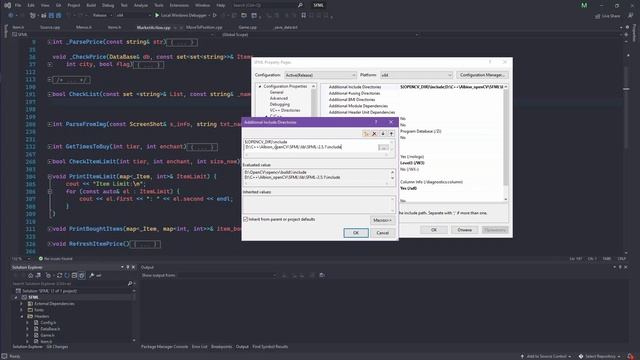Click the Properties wrench icon in Solution Explorer
Screen dimensions: 640x360
(x=91, y=276)
